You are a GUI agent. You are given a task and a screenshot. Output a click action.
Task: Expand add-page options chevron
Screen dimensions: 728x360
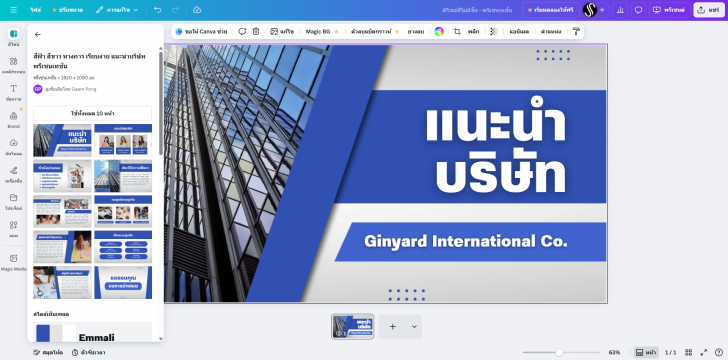click(414, 327)
